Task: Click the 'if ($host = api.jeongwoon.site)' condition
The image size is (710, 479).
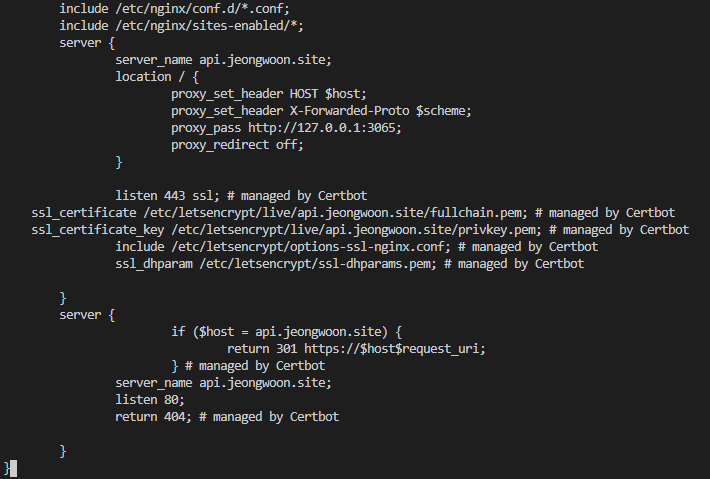Action: coord(286,332)
